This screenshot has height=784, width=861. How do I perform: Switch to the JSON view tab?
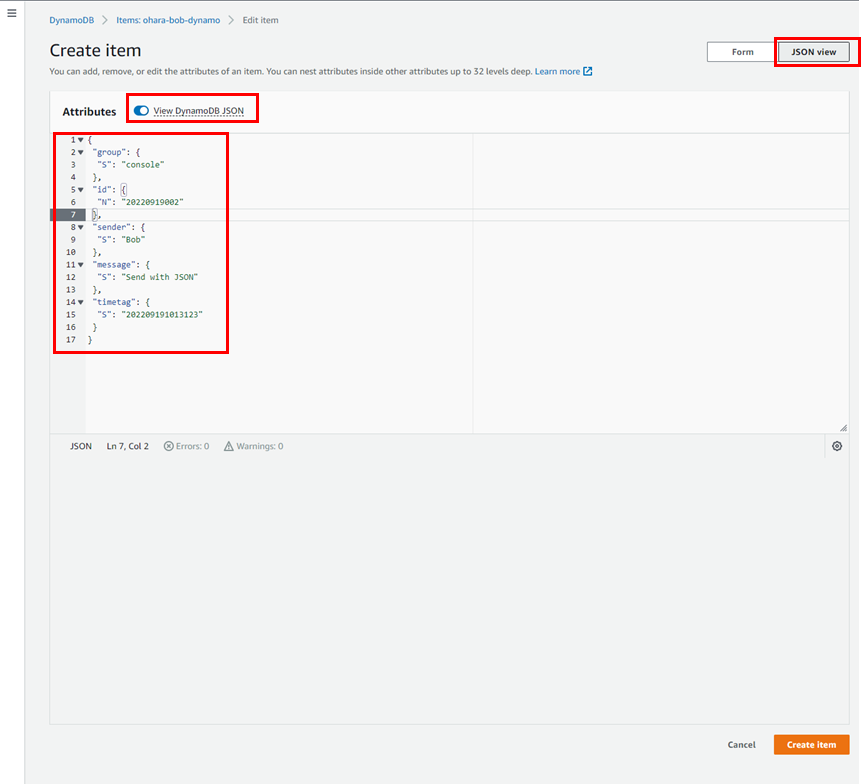pos(814,52)
